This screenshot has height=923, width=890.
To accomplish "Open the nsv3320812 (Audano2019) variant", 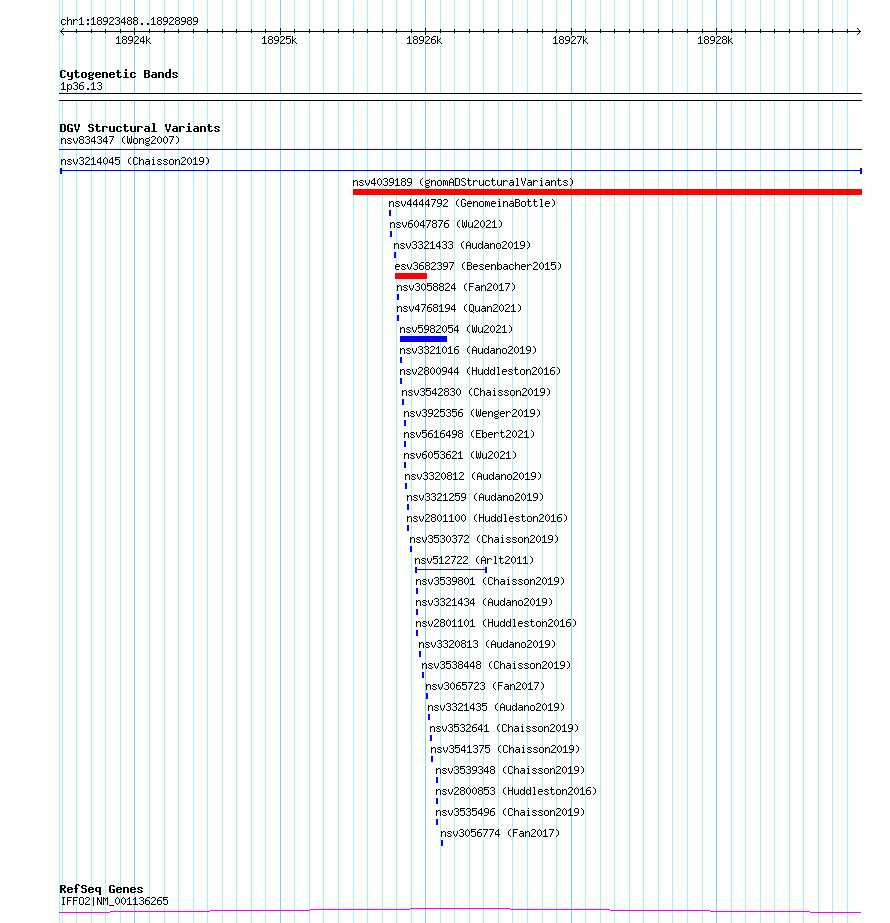I will tap(473, 476).
